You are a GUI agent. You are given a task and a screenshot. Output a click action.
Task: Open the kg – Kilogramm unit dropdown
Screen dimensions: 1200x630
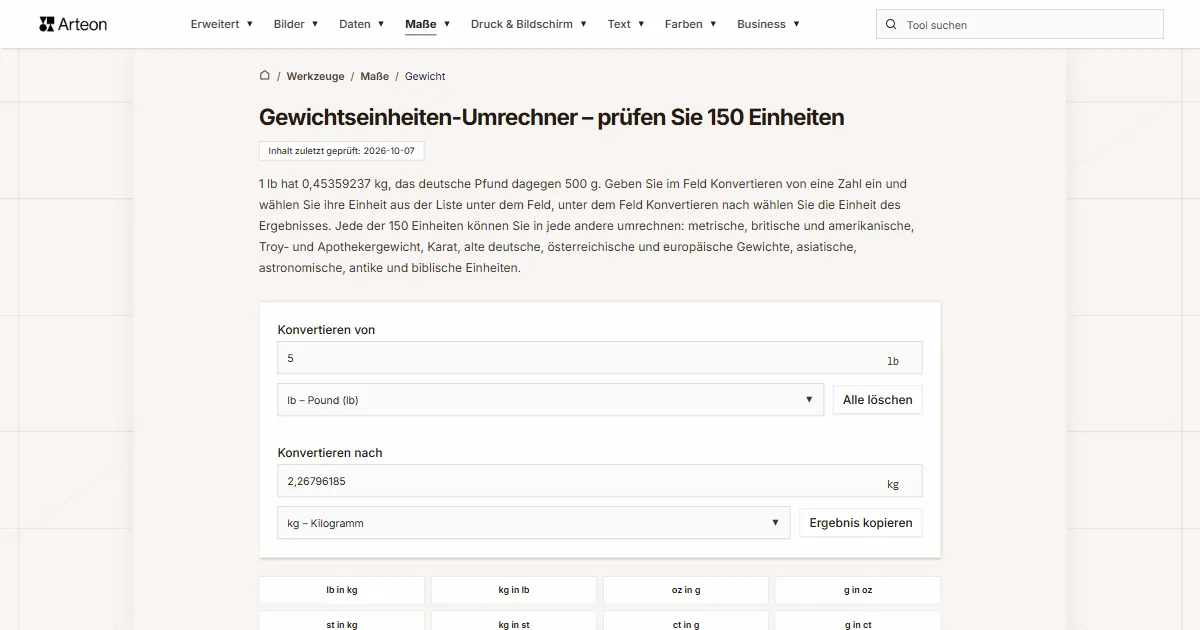coord(534,523)
